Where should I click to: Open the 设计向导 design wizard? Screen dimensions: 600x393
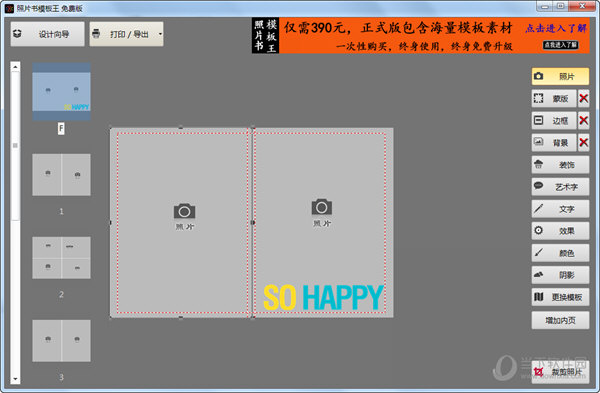click(47, 34)
